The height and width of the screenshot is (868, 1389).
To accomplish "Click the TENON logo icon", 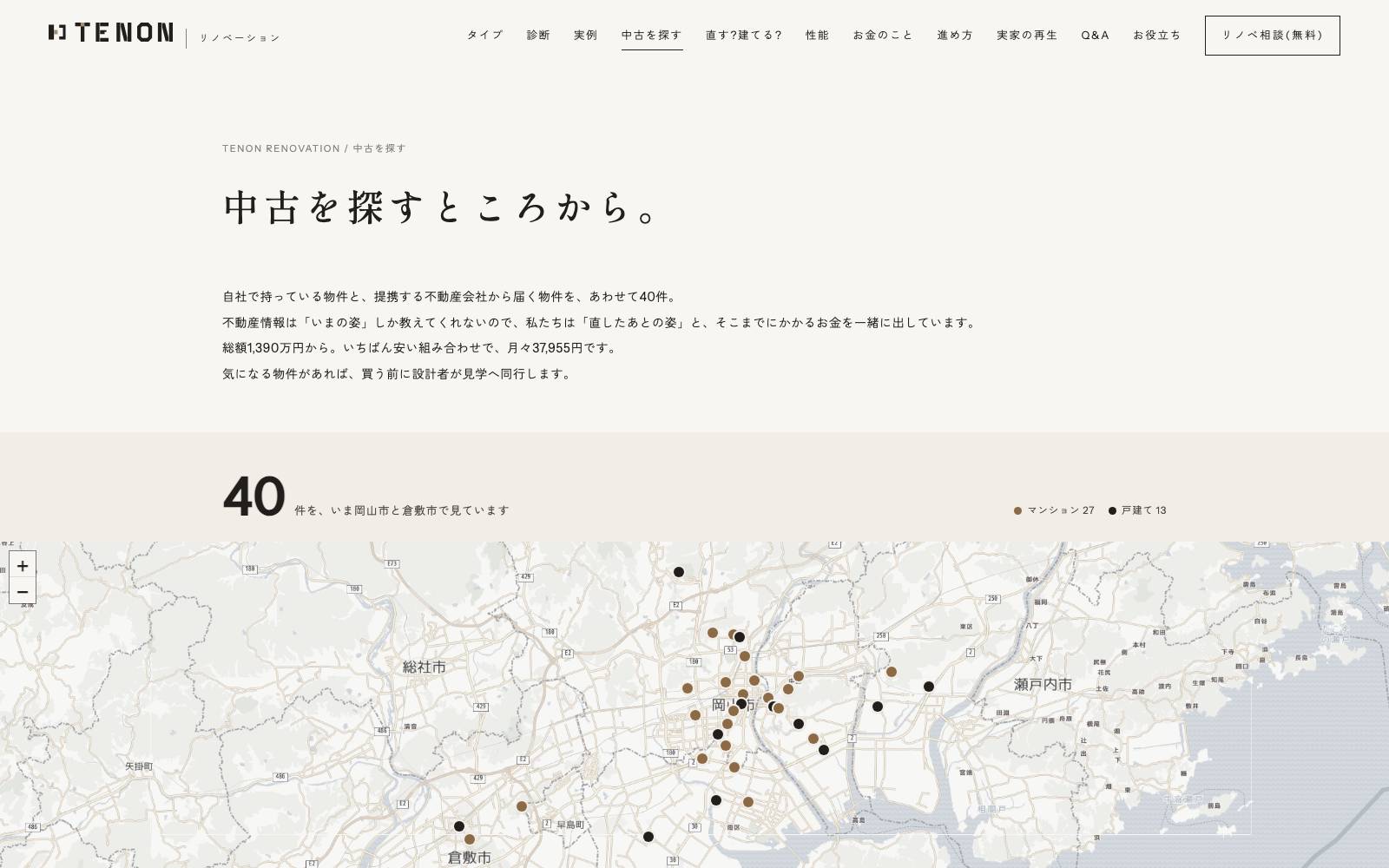I will pos(57,33).
